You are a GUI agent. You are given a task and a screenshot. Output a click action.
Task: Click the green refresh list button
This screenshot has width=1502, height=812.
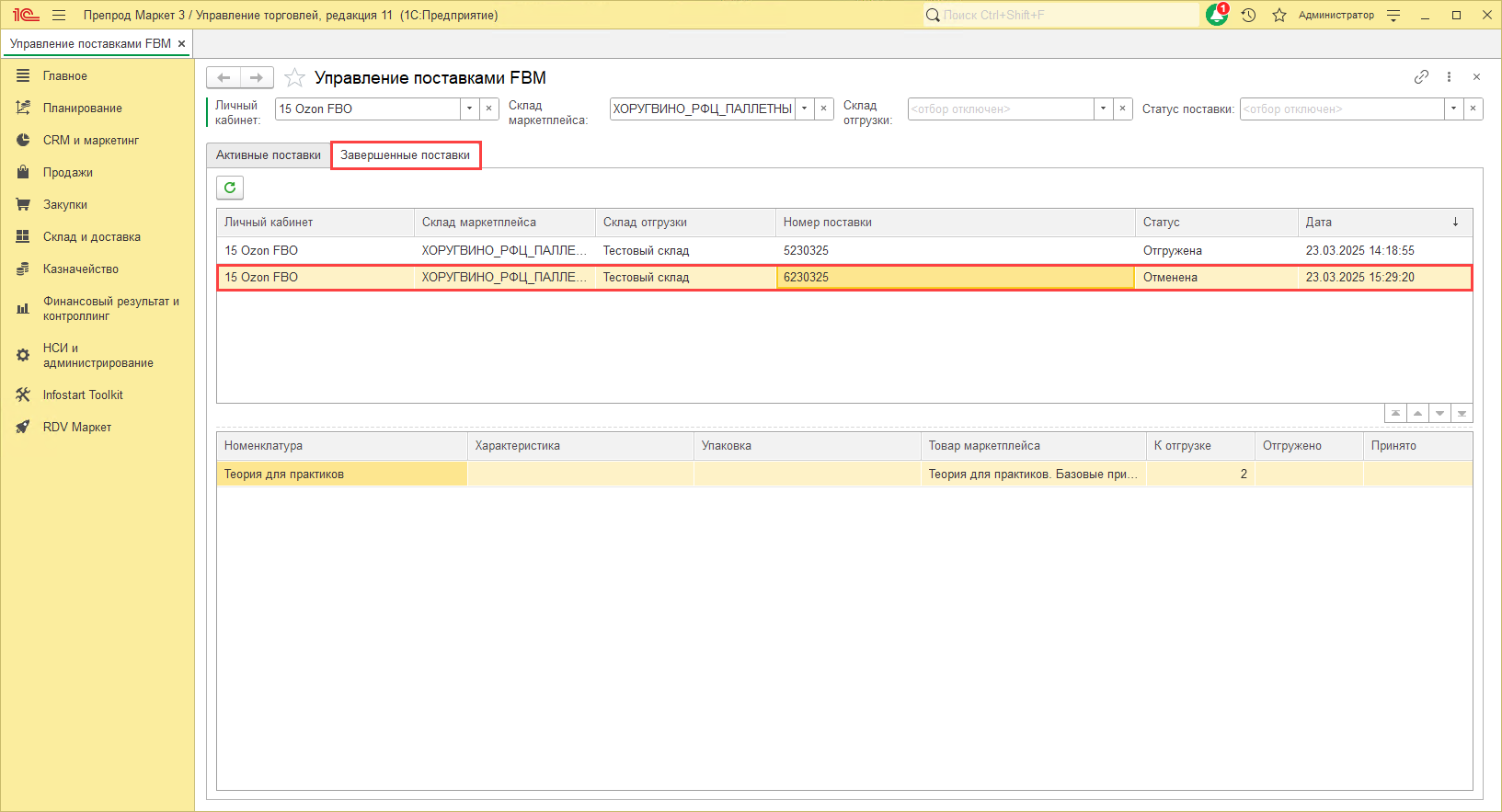click(x=230, y=188)
